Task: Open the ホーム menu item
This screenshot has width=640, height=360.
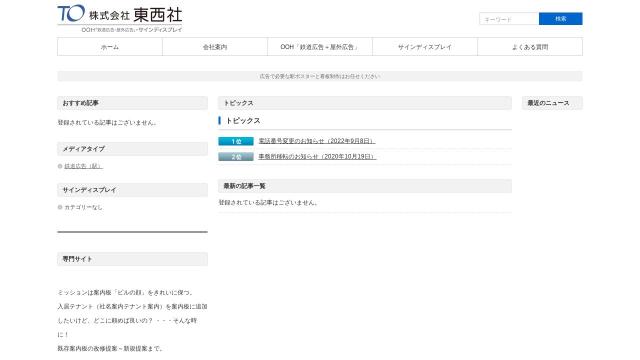Action: tap(110, 47)
